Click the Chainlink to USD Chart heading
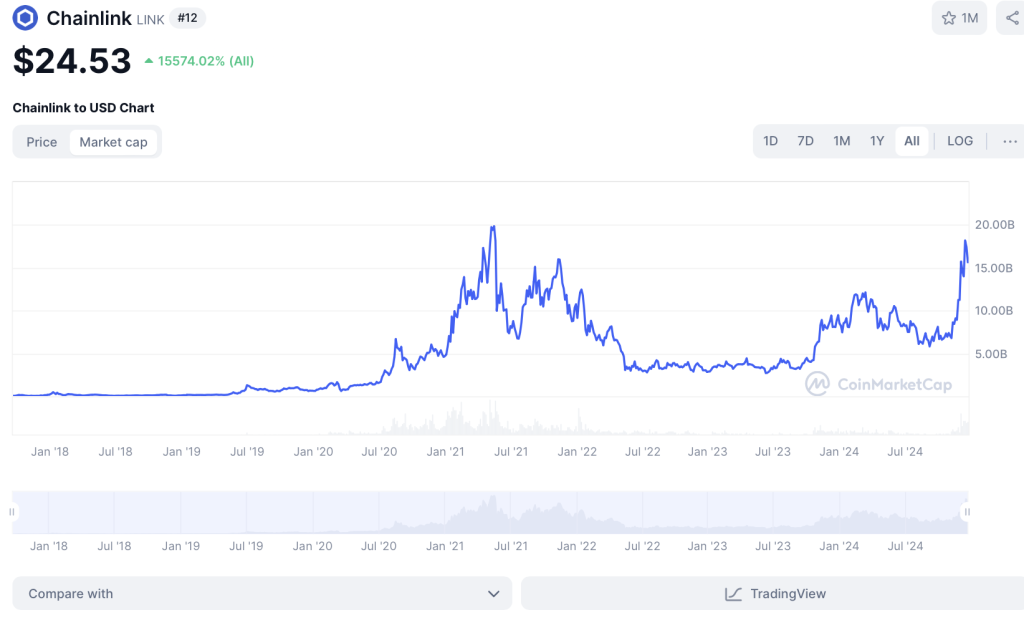 (84, 108)
